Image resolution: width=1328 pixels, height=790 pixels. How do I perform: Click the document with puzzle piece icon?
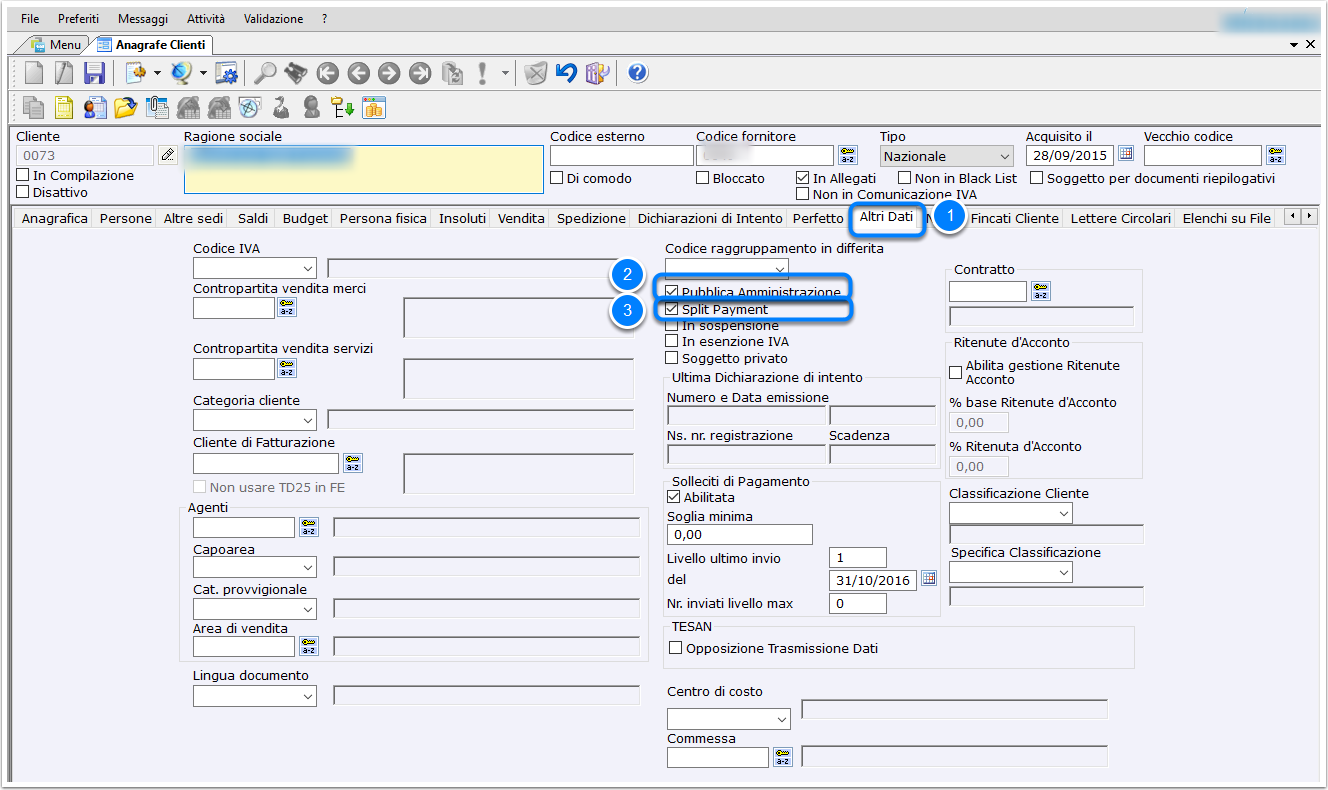(x=137, y=72)
